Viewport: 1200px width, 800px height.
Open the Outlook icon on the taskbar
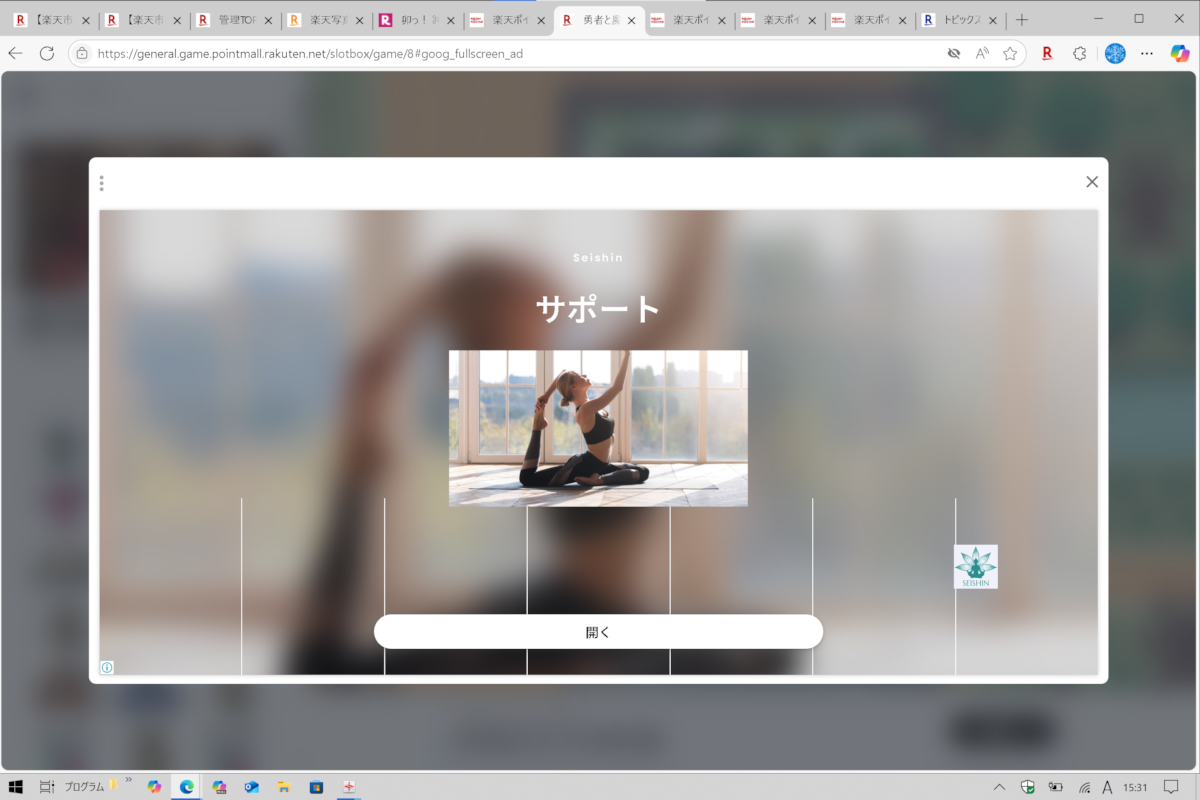coord(252,787)
